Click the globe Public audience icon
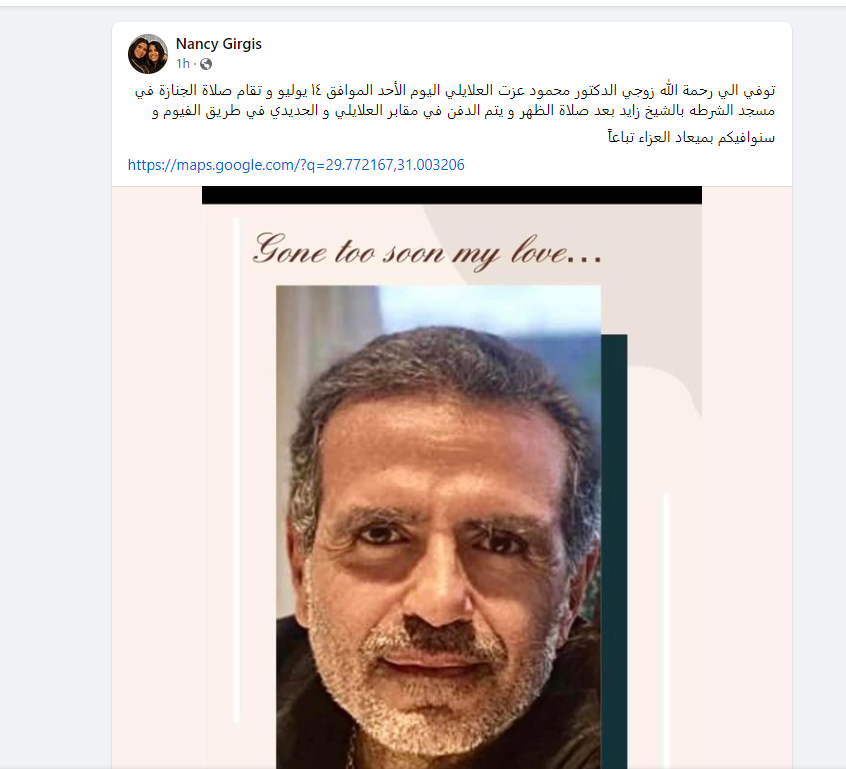 click(206, 64)
